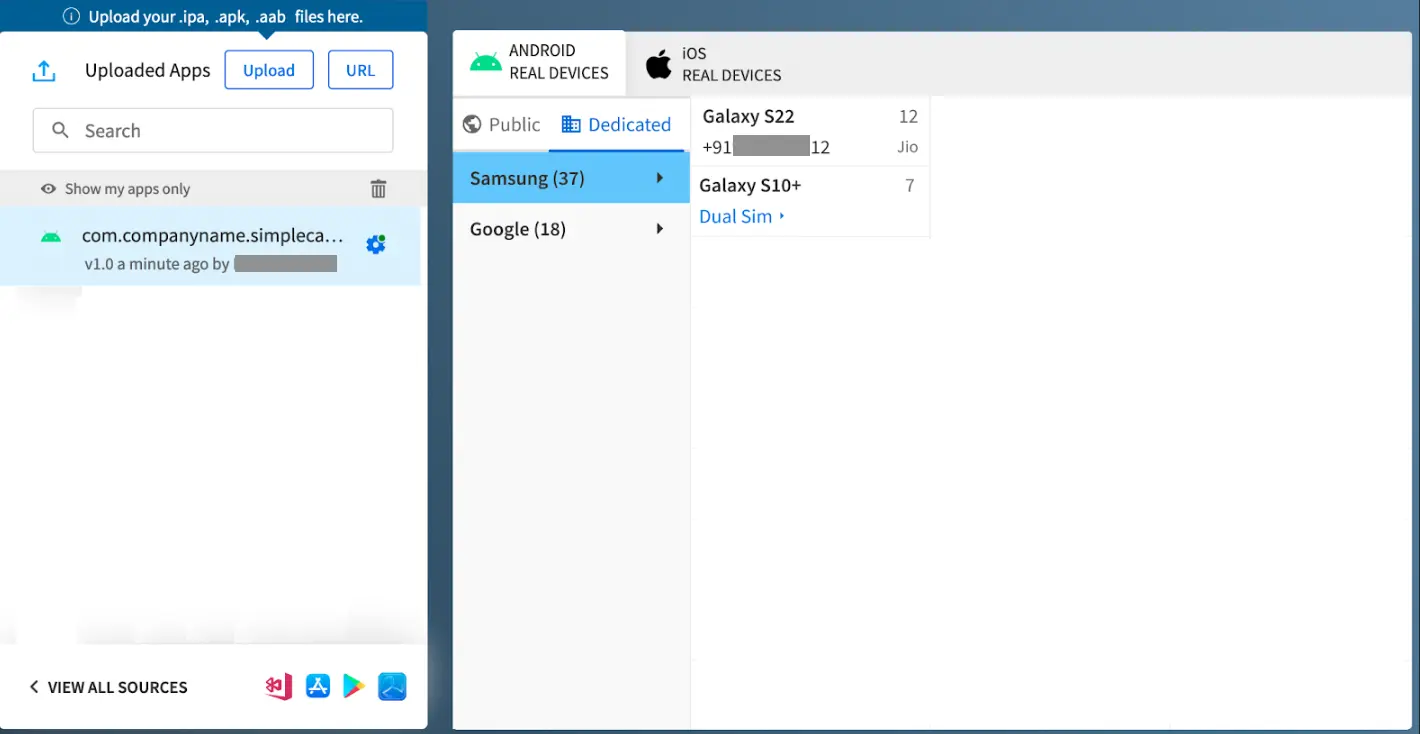The width and height of the screenshot is (1420, 734).
Task: Expand the Samsung (37) device list
Action: pos(570,179)
